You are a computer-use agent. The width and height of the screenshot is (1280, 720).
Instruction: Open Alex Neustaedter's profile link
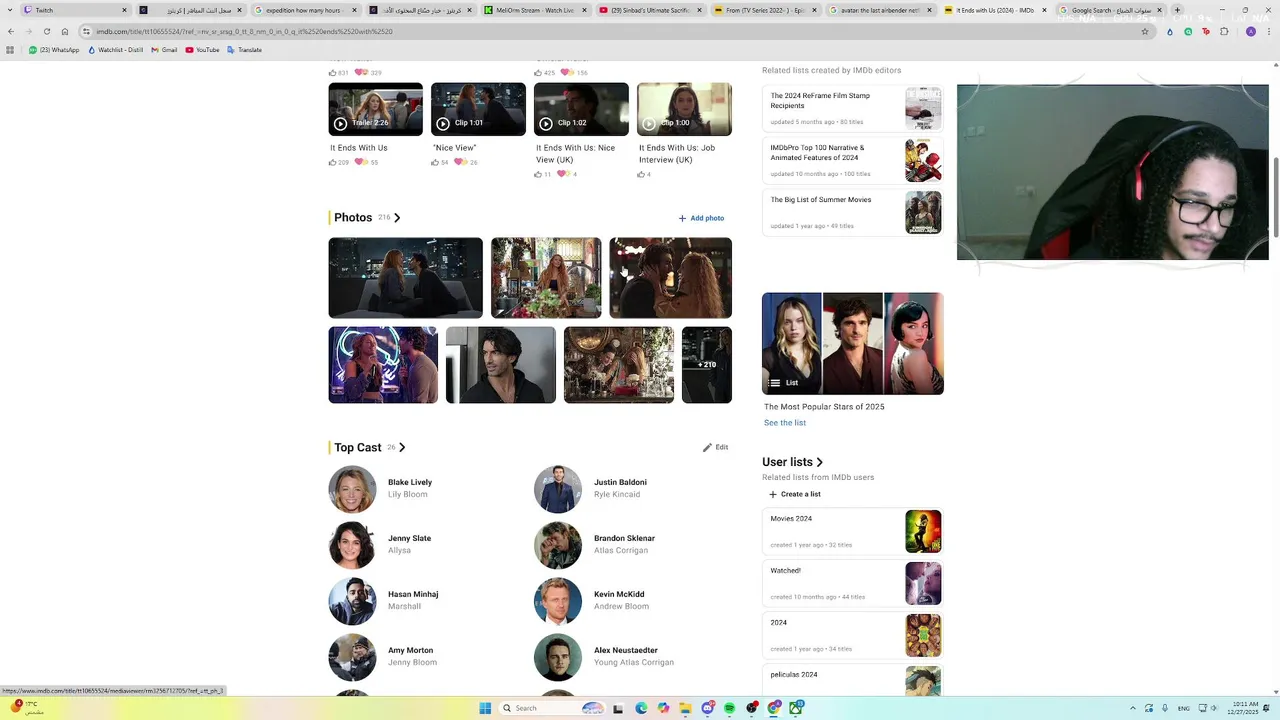click(x=626, y=650)
